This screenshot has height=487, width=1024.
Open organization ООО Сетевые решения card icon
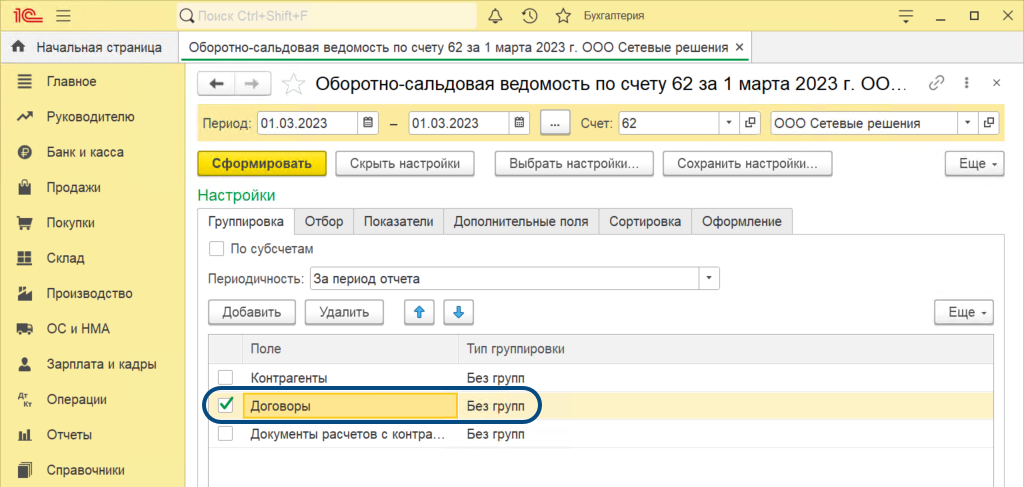click(x=989, y=122)
